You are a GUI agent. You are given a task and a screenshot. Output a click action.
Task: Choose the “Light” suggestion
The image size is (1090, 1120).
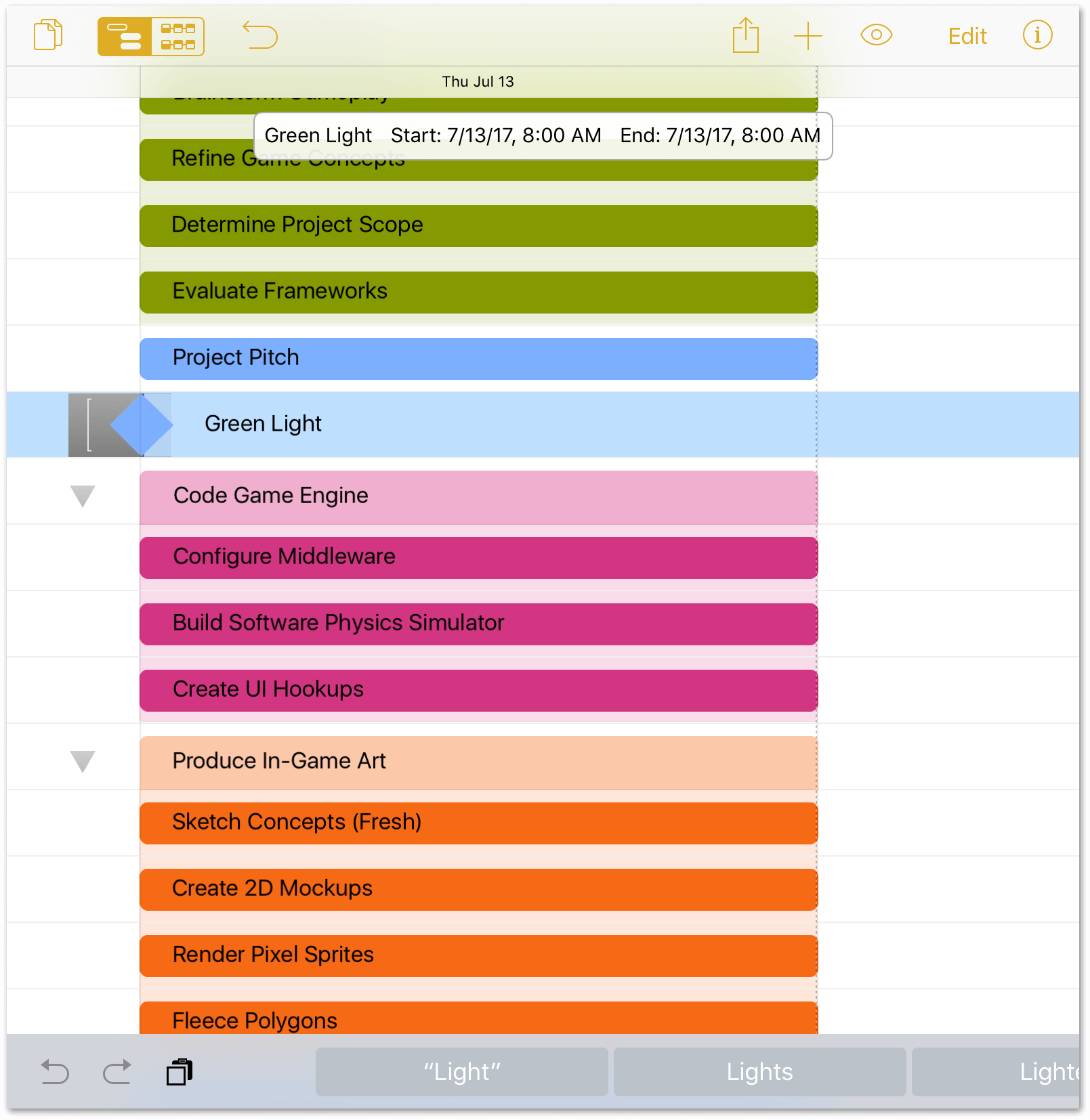[x=461, y=1072]
